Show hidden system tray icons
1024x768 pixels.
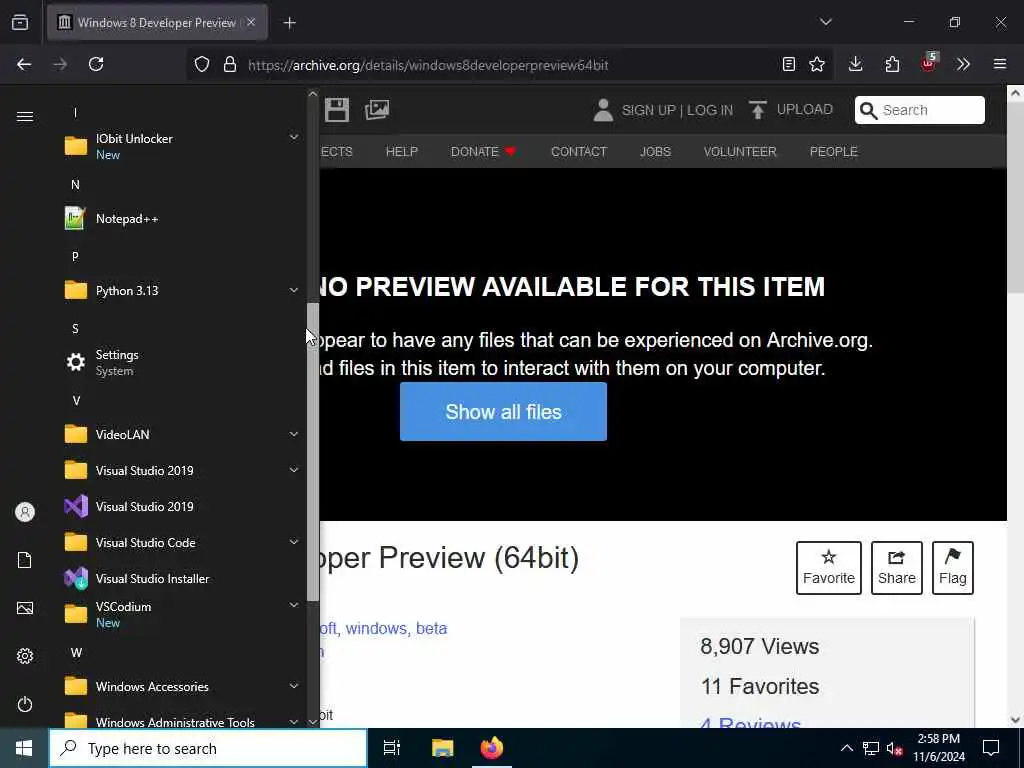pos(846,748)
